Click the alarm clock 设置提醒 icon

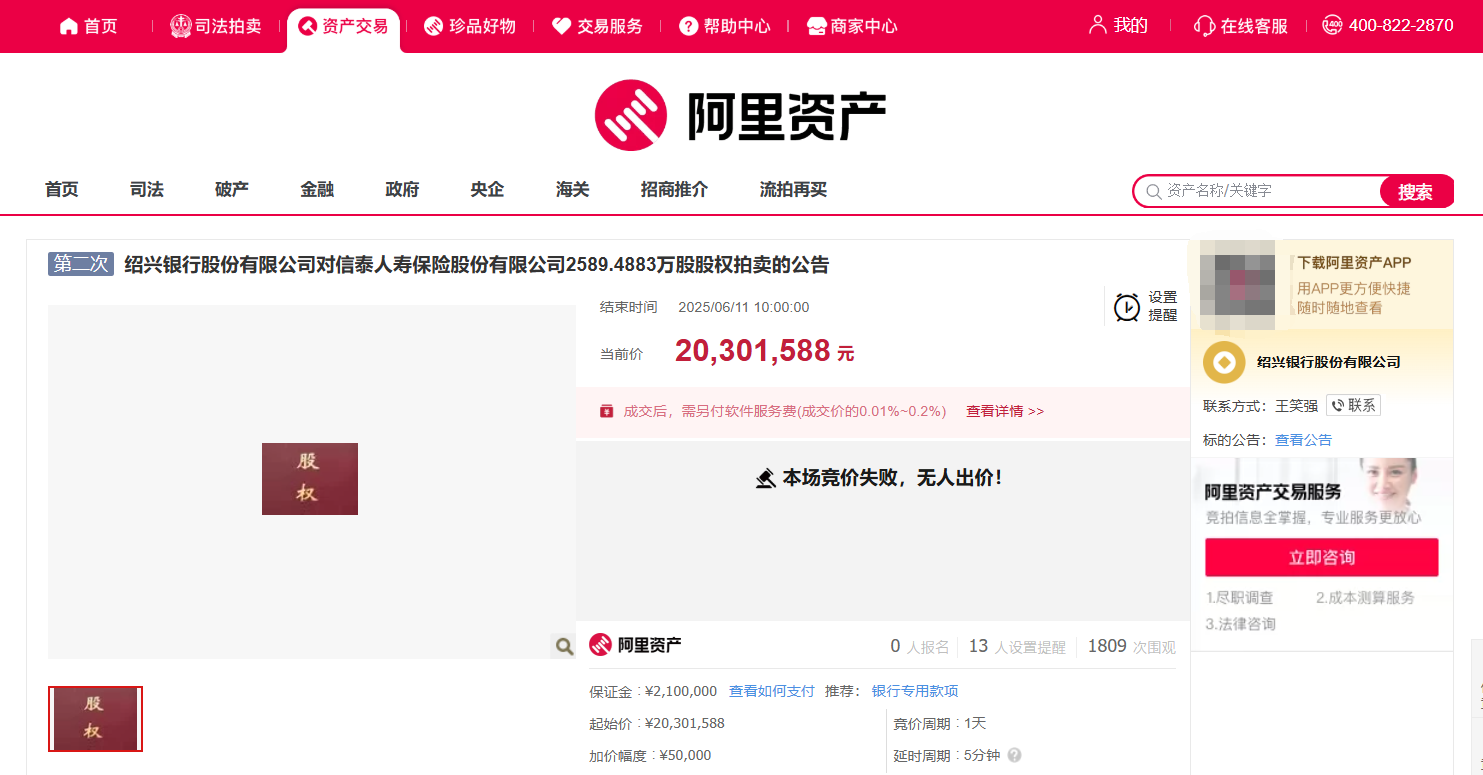(1127, 307)
